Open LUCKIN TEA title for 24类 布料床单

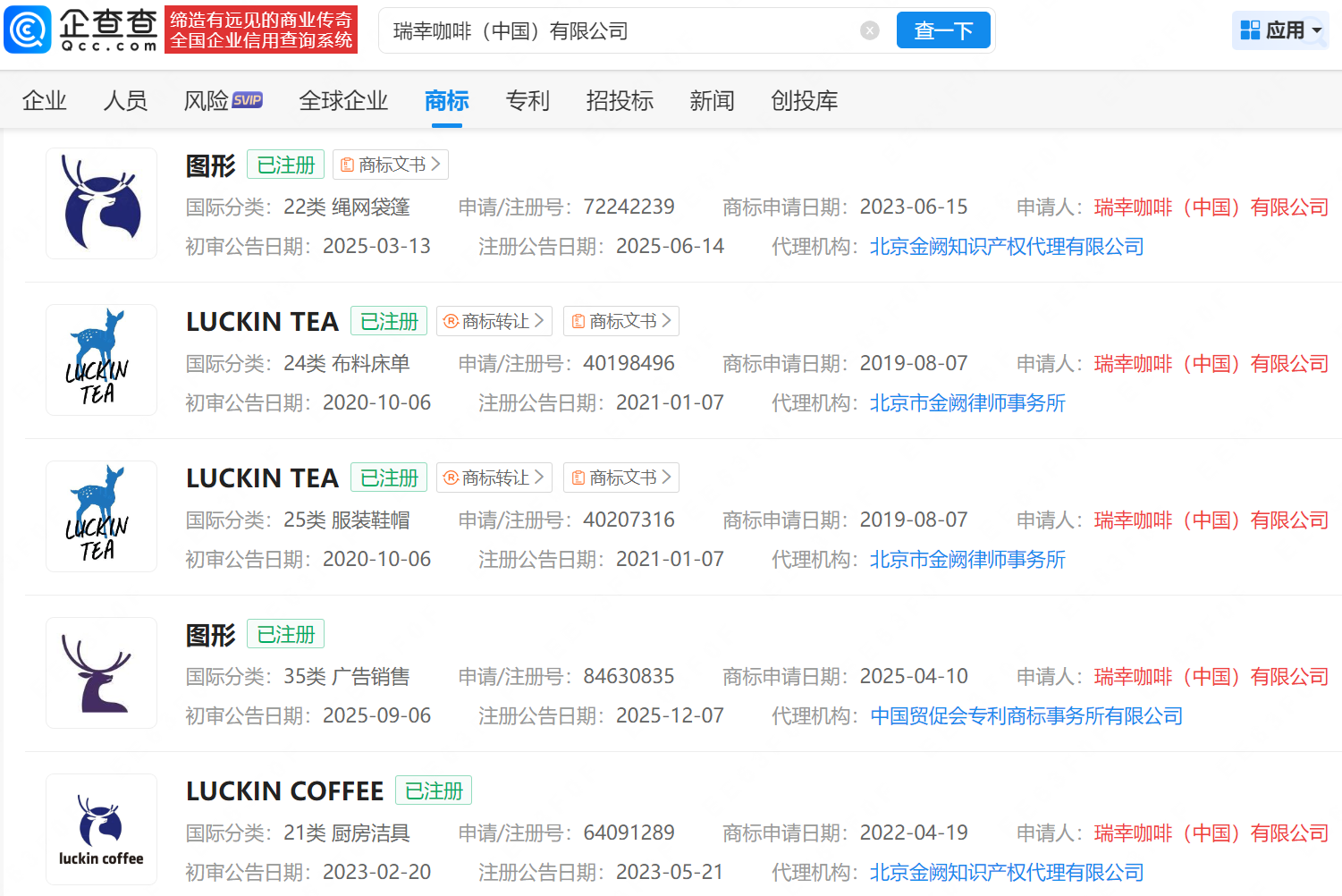[262, 322]
